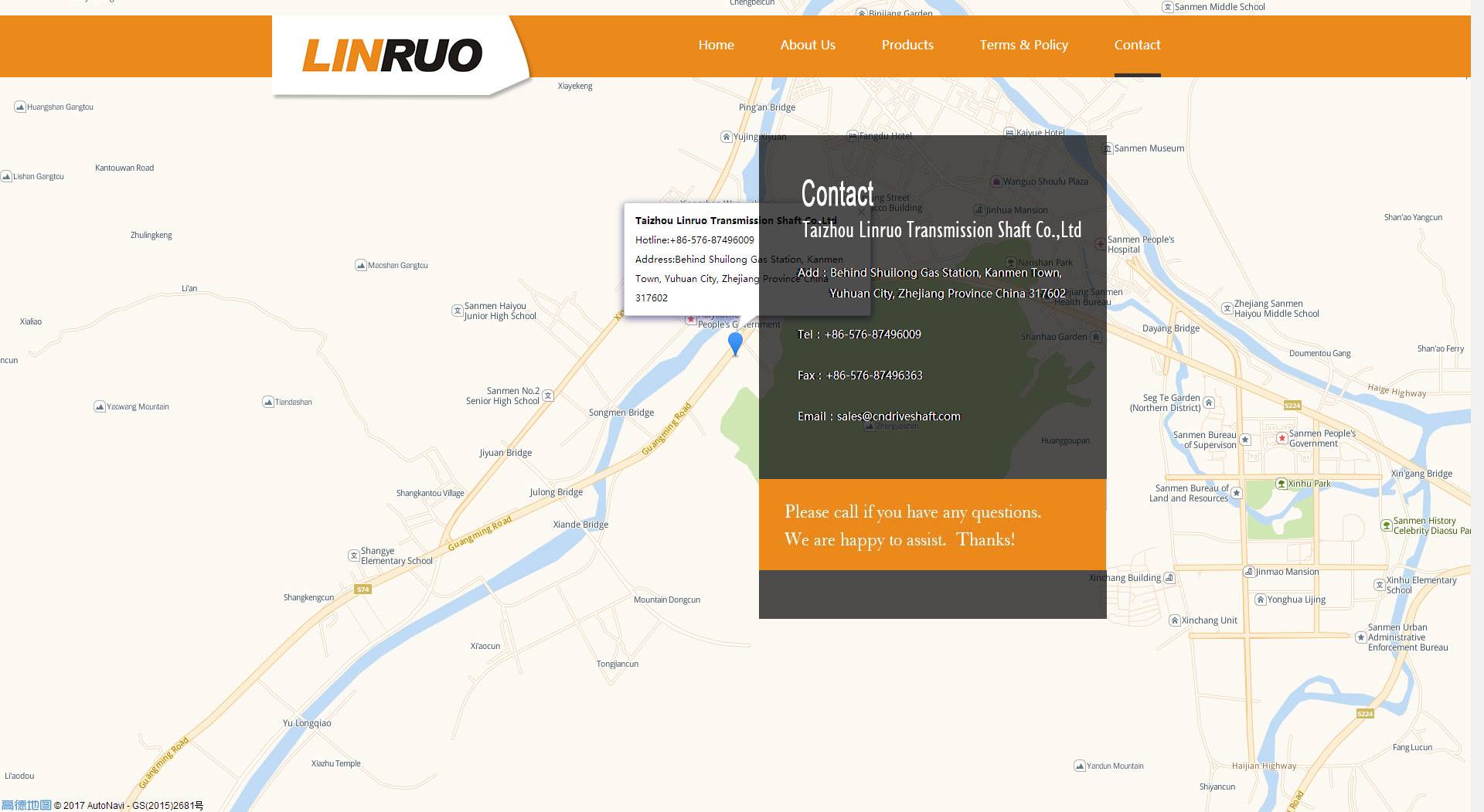
Task: Click the Yaowang Mountain icon
Action: (x=100, y=406)
